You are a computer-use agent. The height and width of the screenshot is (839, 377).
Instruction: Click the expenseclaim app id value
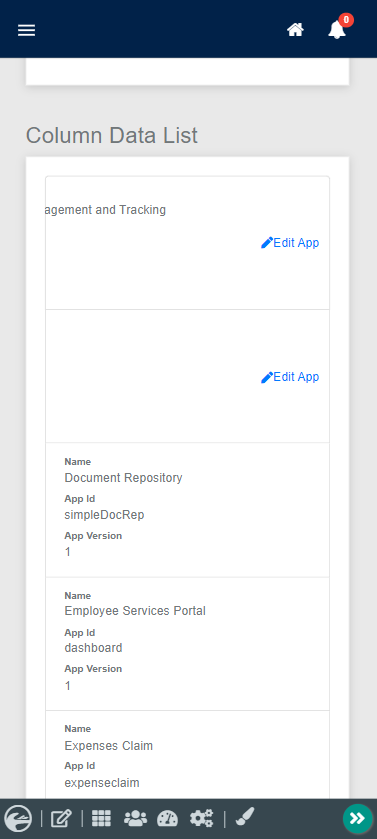point(102,783)
